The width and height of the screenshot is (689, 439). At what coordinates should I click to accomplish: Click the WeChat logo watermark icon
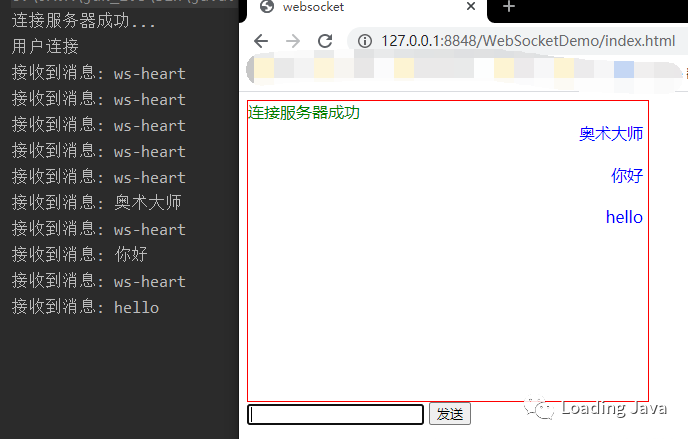pos(539,408)
